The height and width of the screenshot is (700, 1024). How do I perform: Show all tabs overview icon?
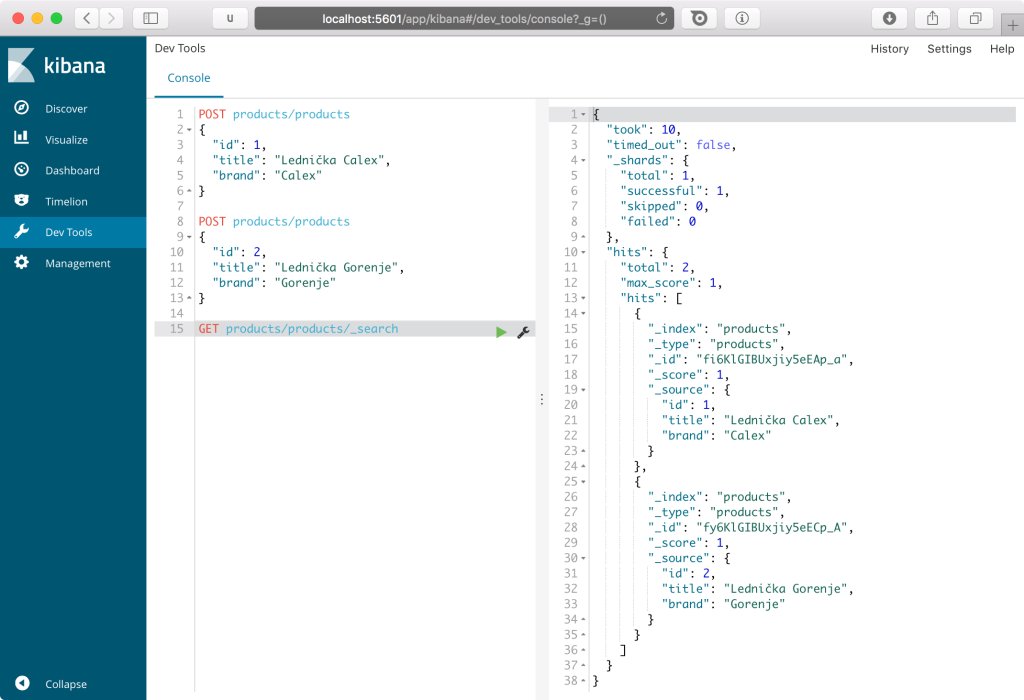[976, 18]
